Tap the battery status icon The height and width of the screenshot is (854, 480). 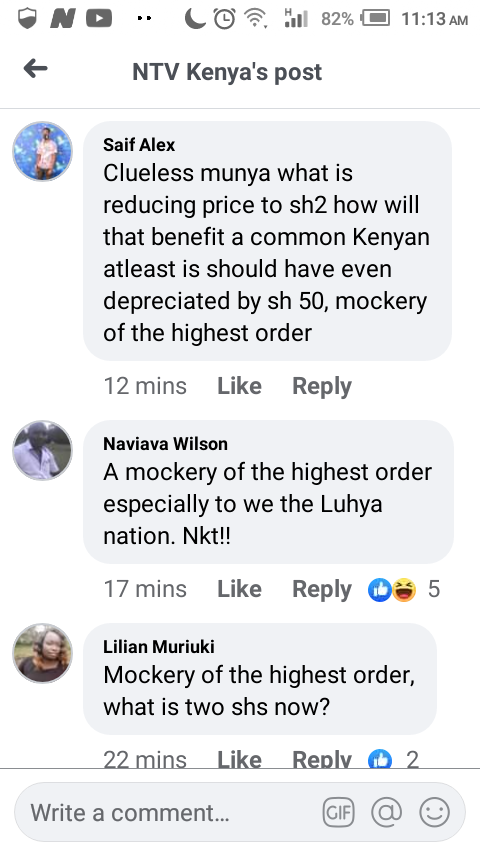tap(376, 19)
